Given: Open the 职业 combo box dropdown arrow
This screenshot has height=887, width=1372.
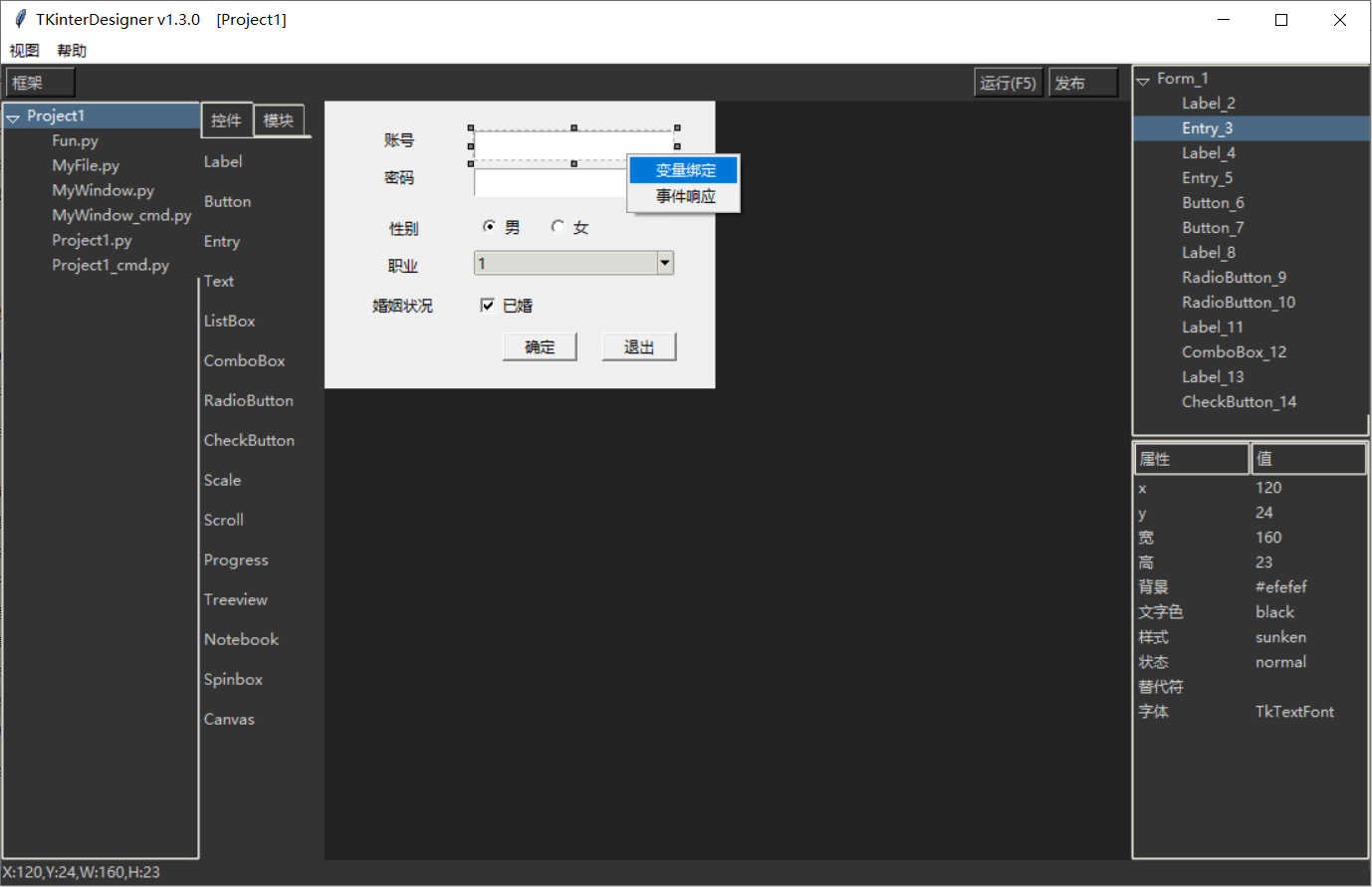Looking at the screenshot, I should (x=665, y=263).
